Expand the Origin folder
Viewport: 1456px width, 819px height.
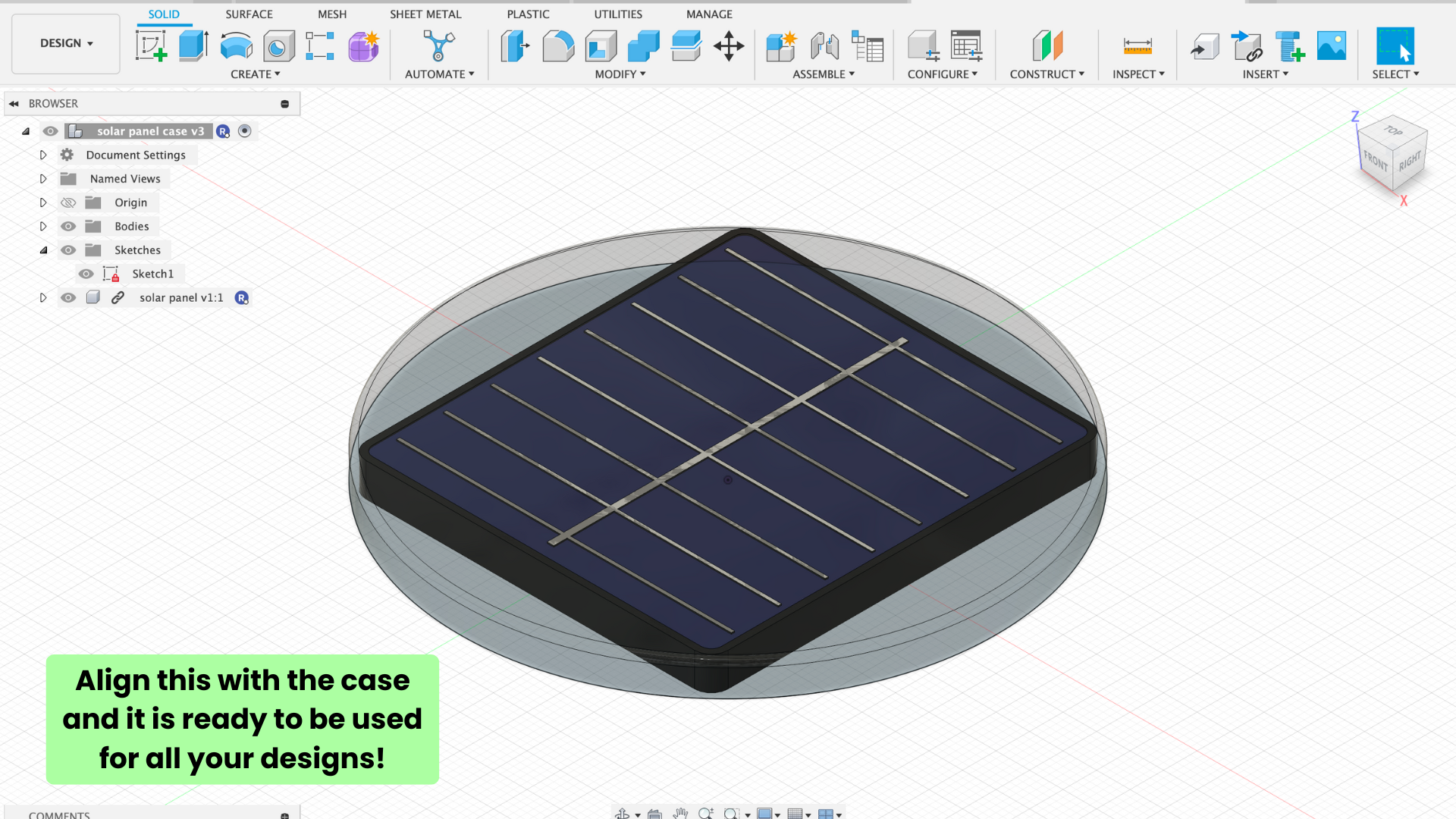43,202
